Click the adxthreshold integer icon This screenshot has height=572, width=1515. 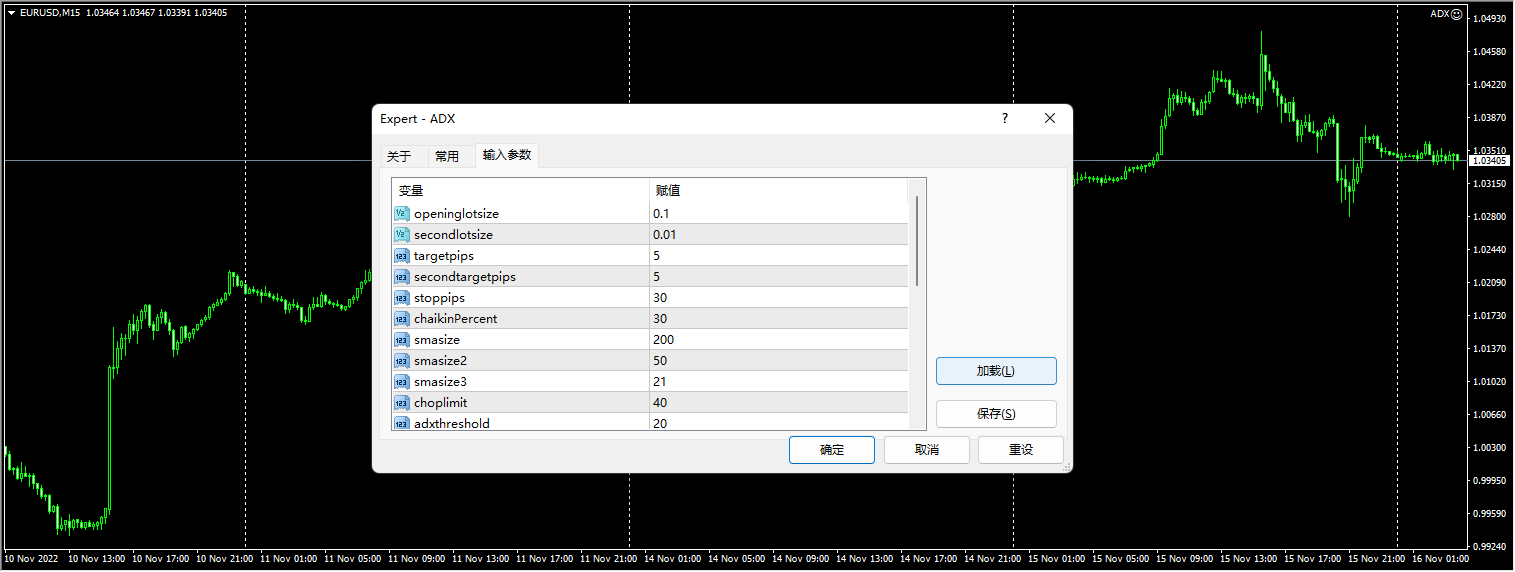click(402, 423)
